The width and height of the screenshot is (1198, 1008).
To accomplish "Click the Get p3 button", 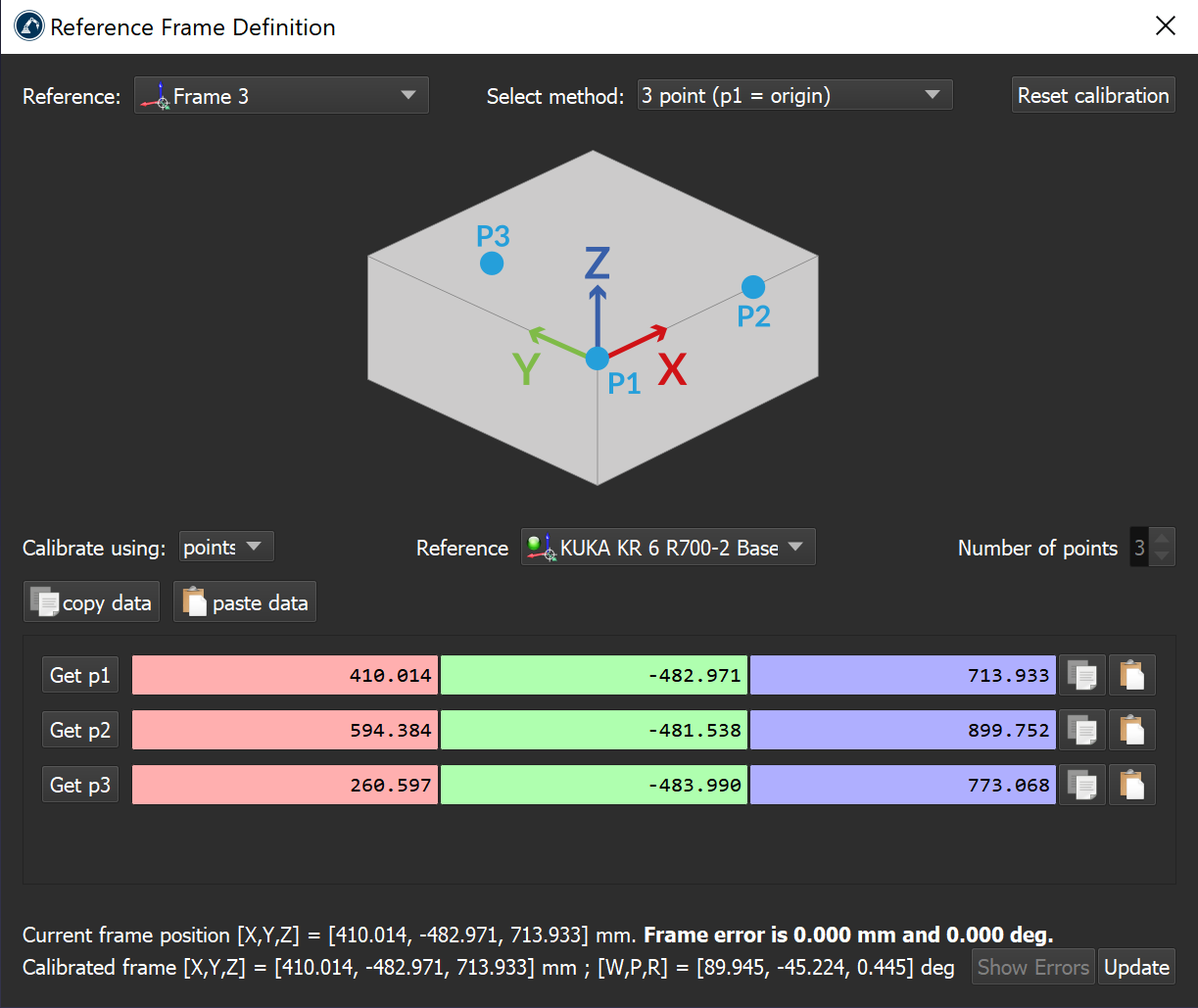I will coord(80,785).
